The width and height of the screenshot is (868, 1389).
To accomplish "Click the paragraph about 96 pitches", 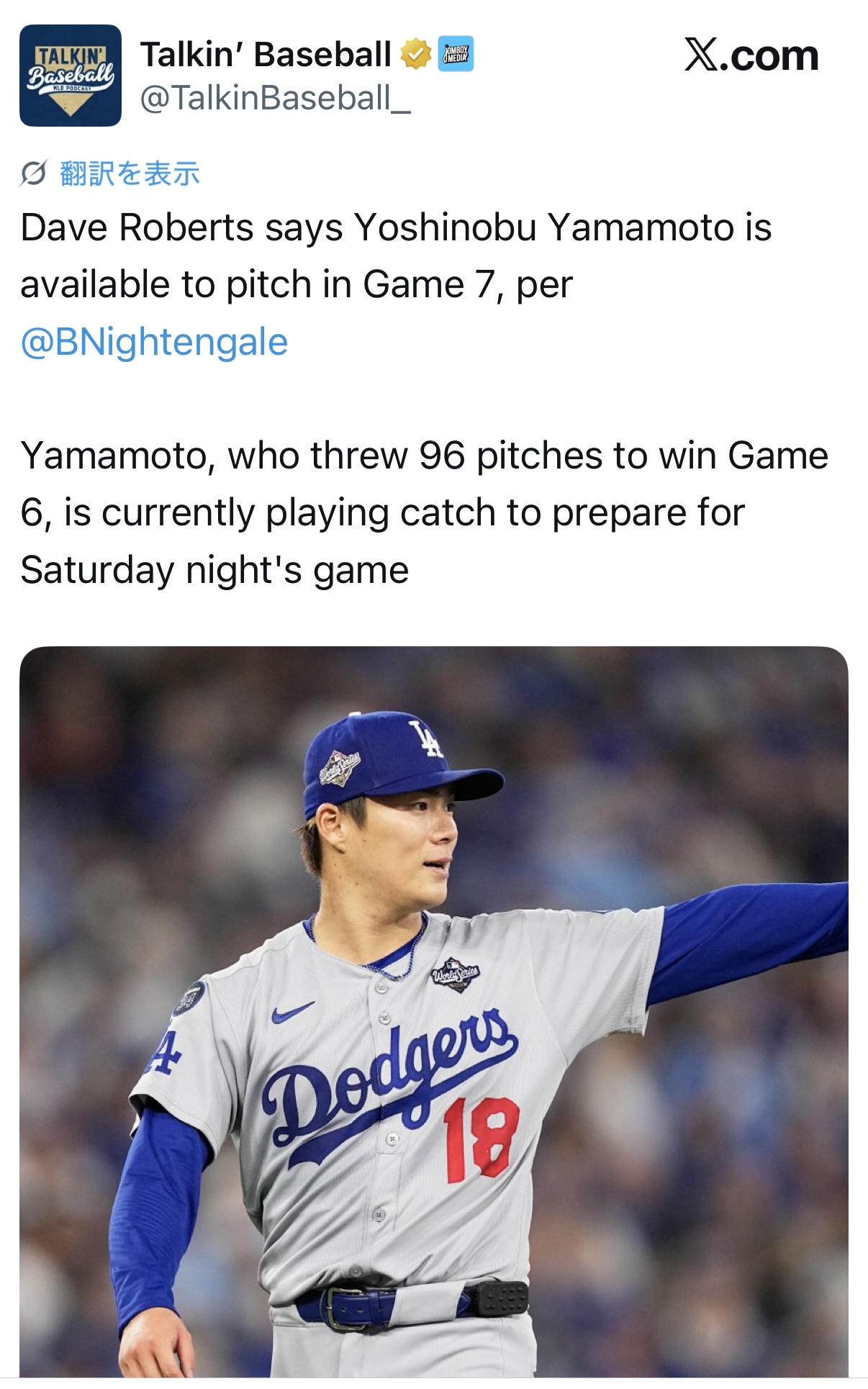I will (423, 512).
